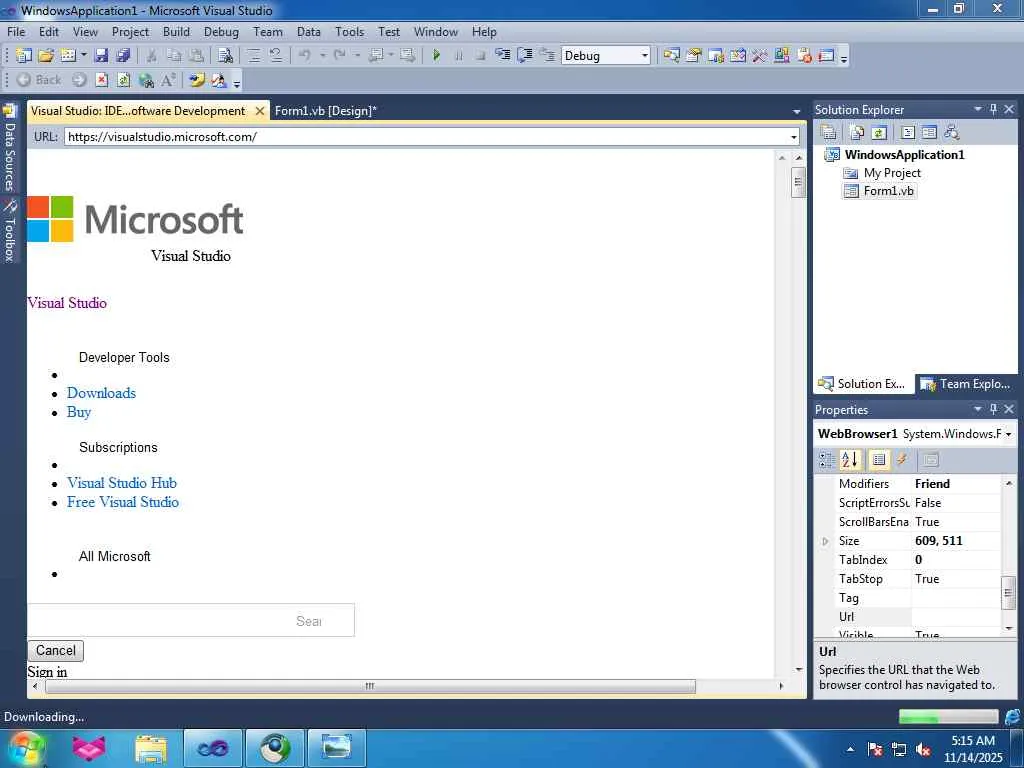Open the Downloads link on page
This screenshot has width=1024, height=768.
[x=101, y=392]
